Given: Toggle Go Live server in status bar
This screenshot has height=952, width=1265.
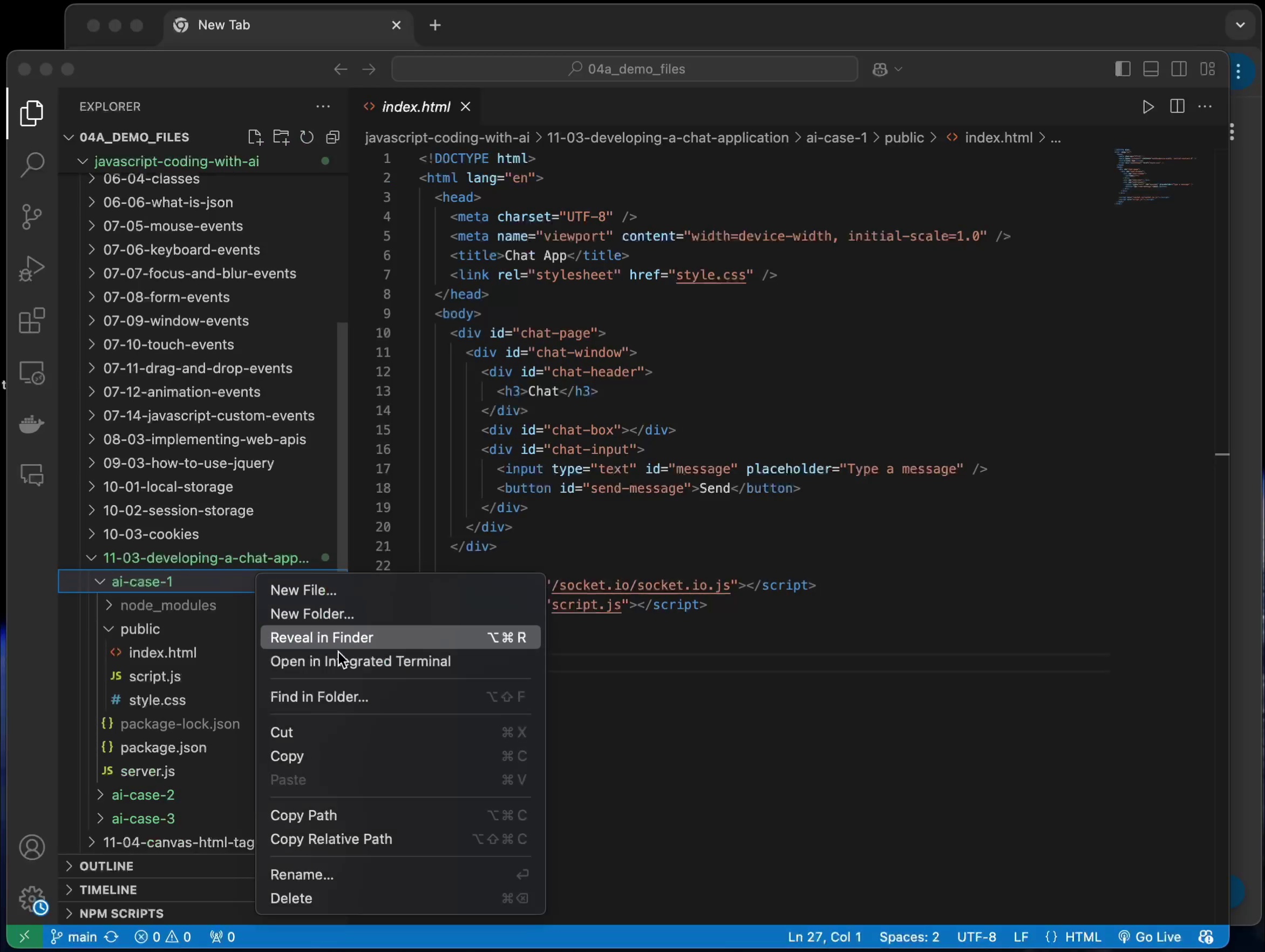Looking at the screenshot, I should pos(1150,936).
